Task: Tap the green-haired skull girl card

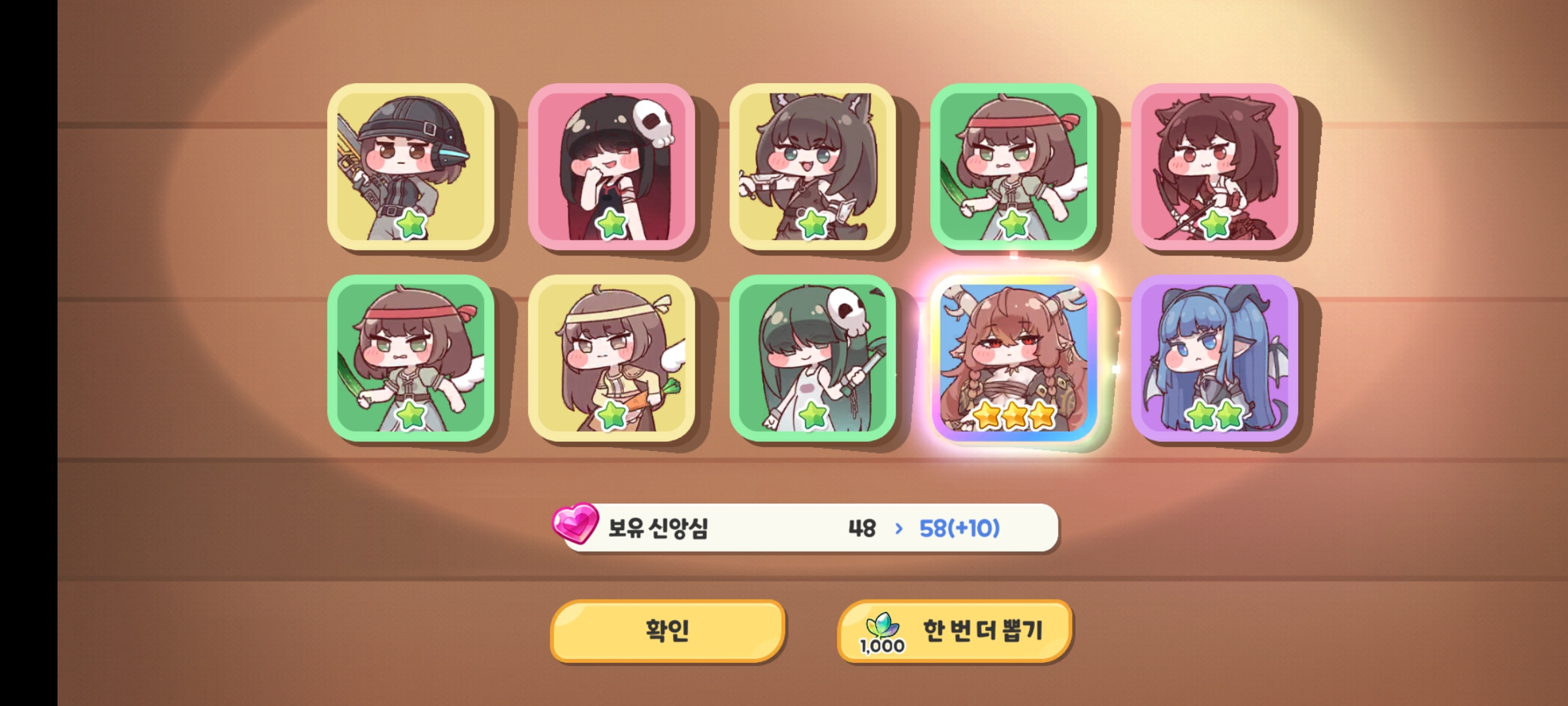Action: coord(812,358)
